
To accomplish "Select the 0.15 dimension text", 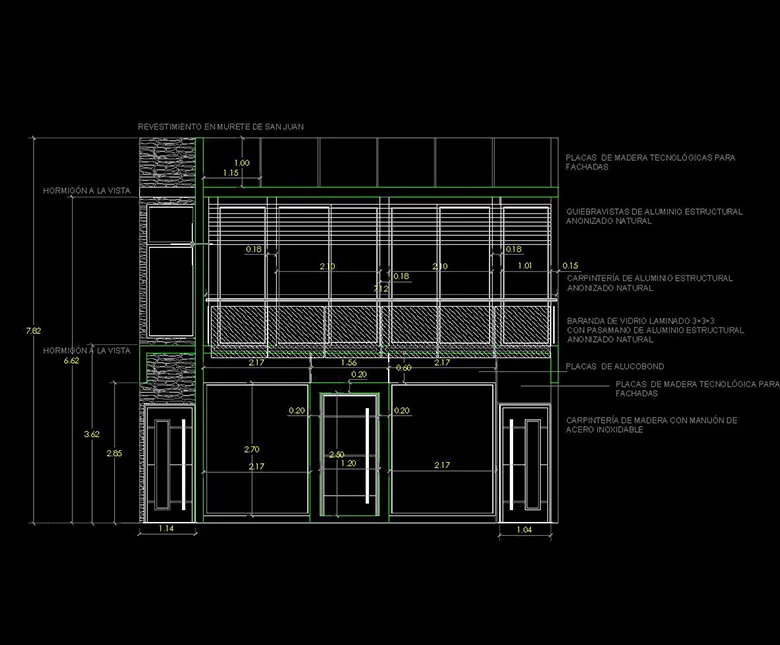I will coord(570,266).
